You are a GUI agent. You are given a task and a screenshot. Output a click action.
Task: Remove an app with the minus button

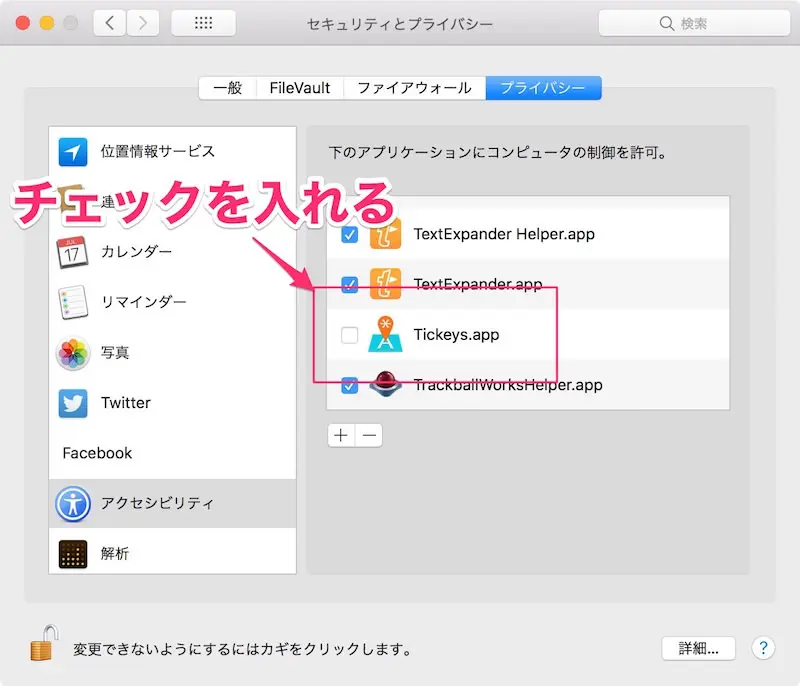tap(369, 435)
